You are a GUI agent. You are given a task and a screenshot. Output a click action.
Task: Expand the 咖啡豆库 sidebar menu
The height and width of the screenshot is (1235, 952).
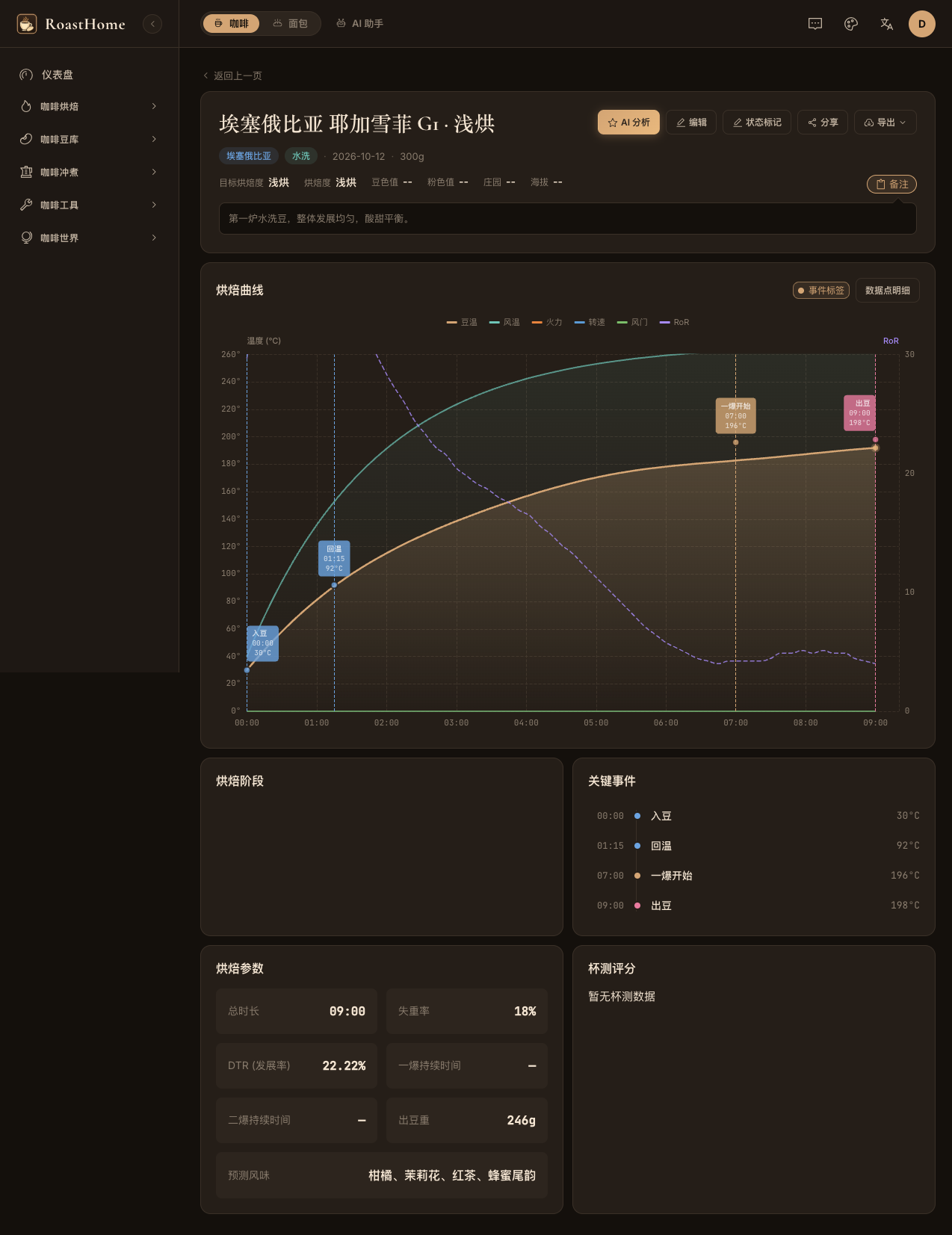click(90, 140)
